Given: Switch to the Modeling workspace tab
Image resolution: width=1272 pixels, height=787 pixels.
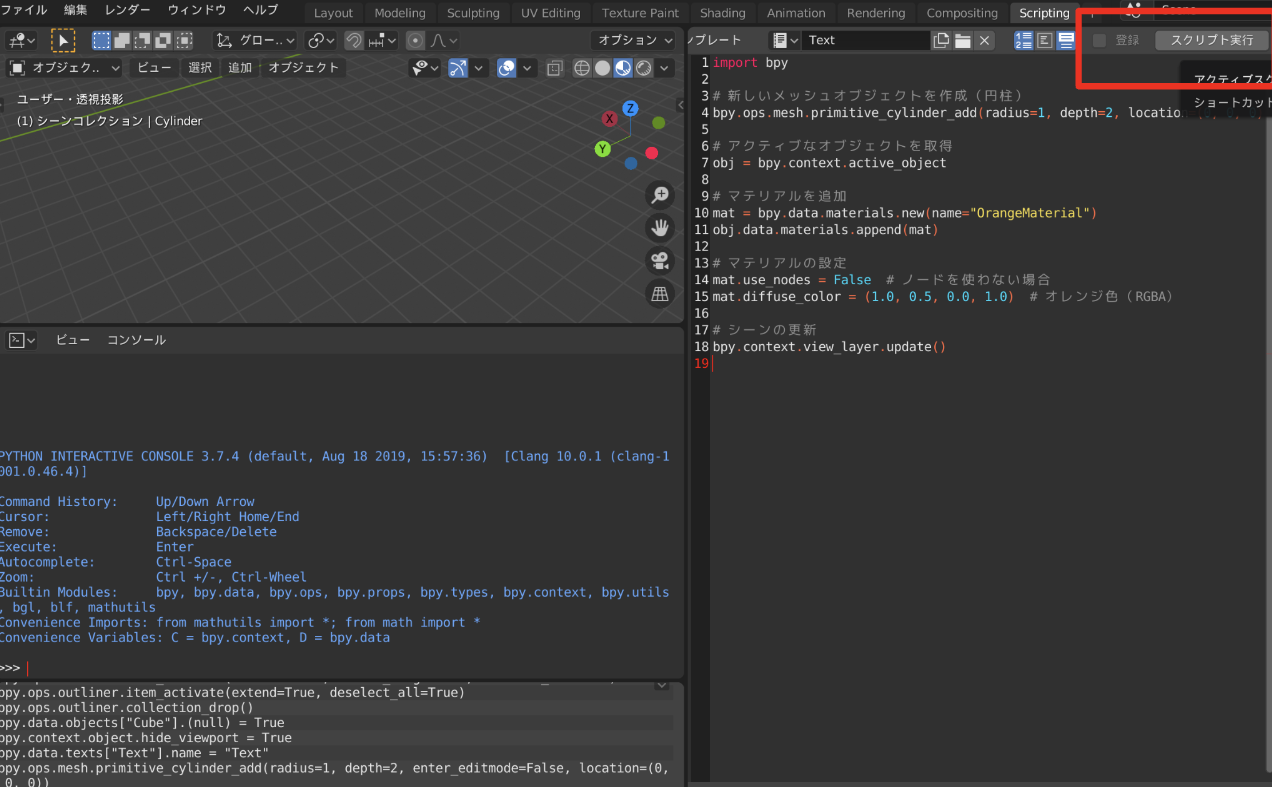Looking at the screenshot, I should (399, 13).
